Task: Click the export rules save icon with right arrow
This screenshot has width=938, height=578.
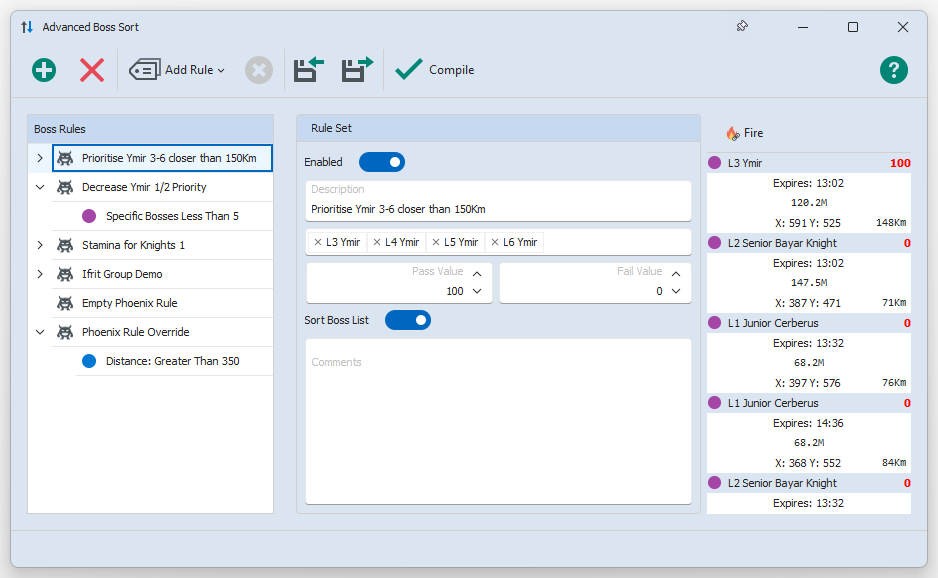Action: pos(356,70)
